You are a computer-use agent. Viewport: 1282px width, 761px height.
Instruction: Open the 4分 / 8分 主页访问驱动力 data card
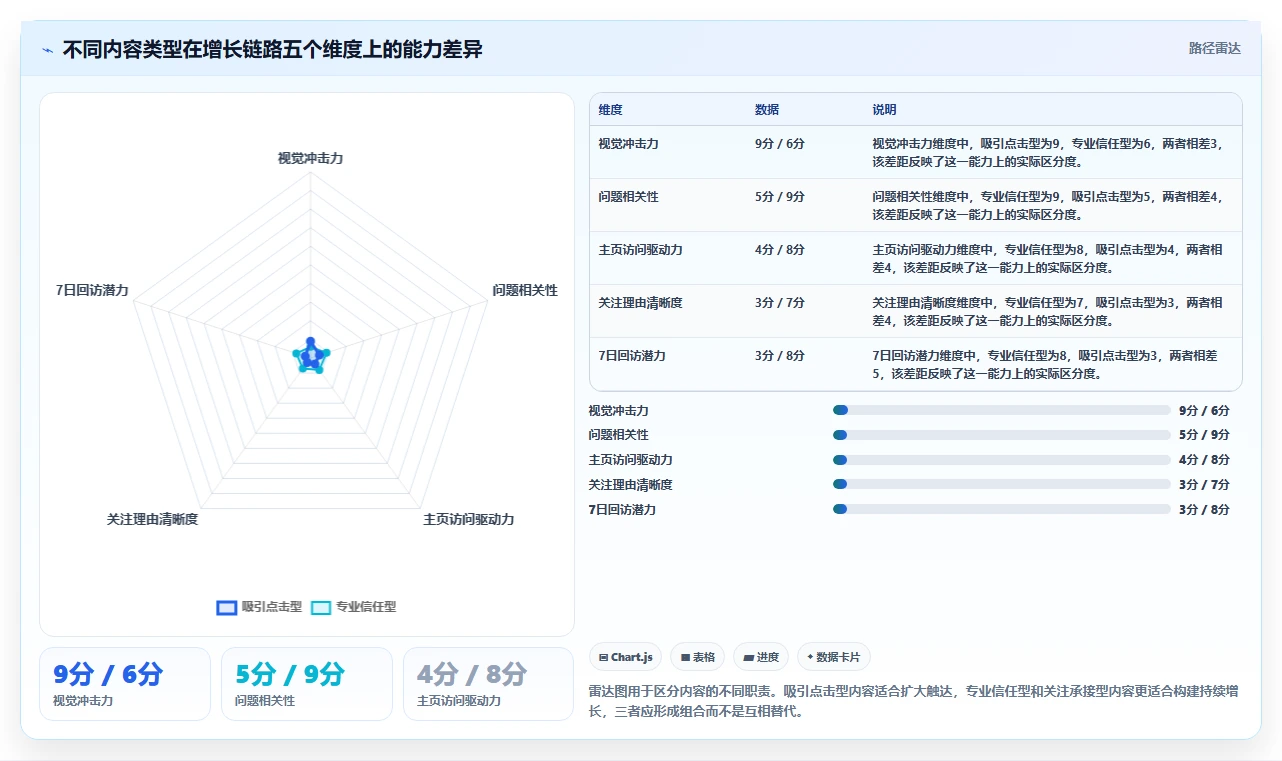tap(488, 684)
